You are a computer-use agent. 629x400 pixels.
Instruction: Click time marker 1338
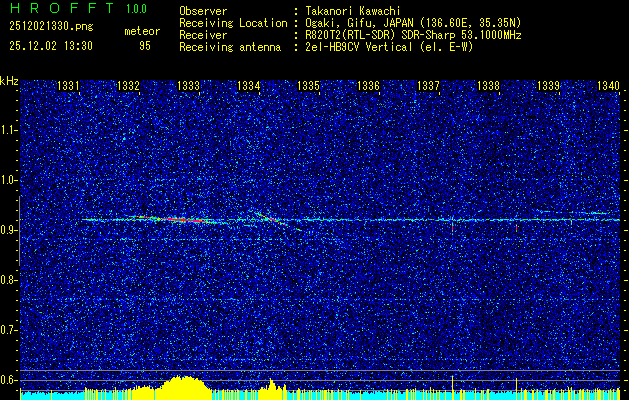tap(488, 86)
